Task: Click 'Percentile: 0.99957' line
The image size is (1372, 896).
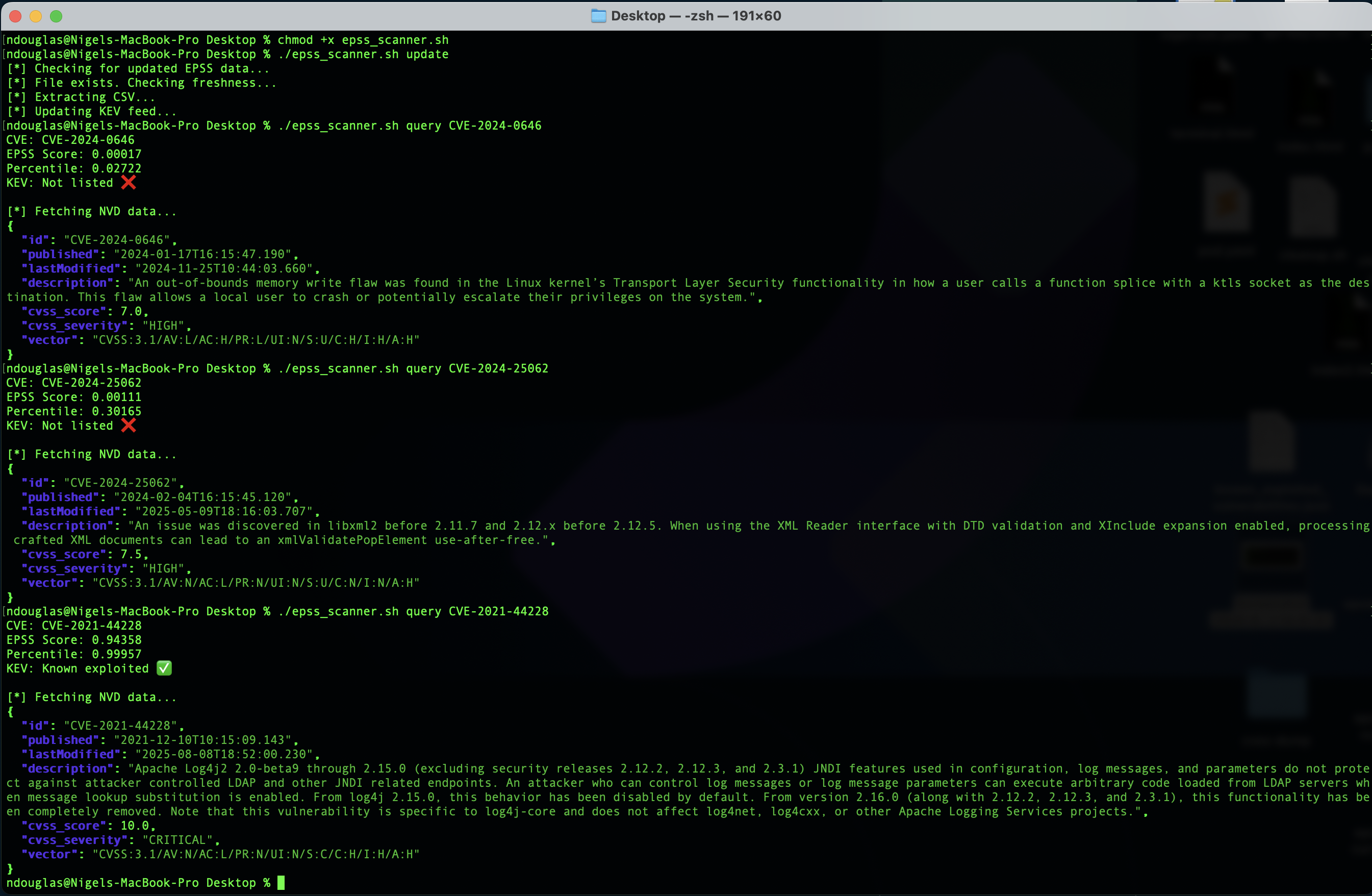Action: 74,655
